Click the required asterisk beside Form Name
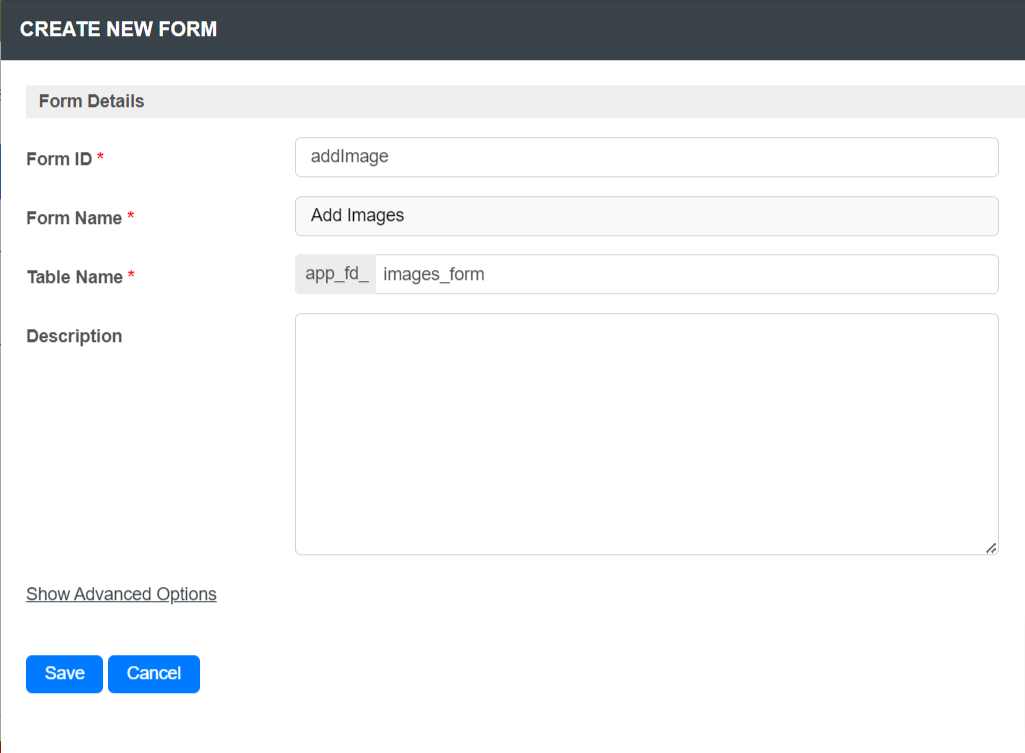 click(131, 218)
